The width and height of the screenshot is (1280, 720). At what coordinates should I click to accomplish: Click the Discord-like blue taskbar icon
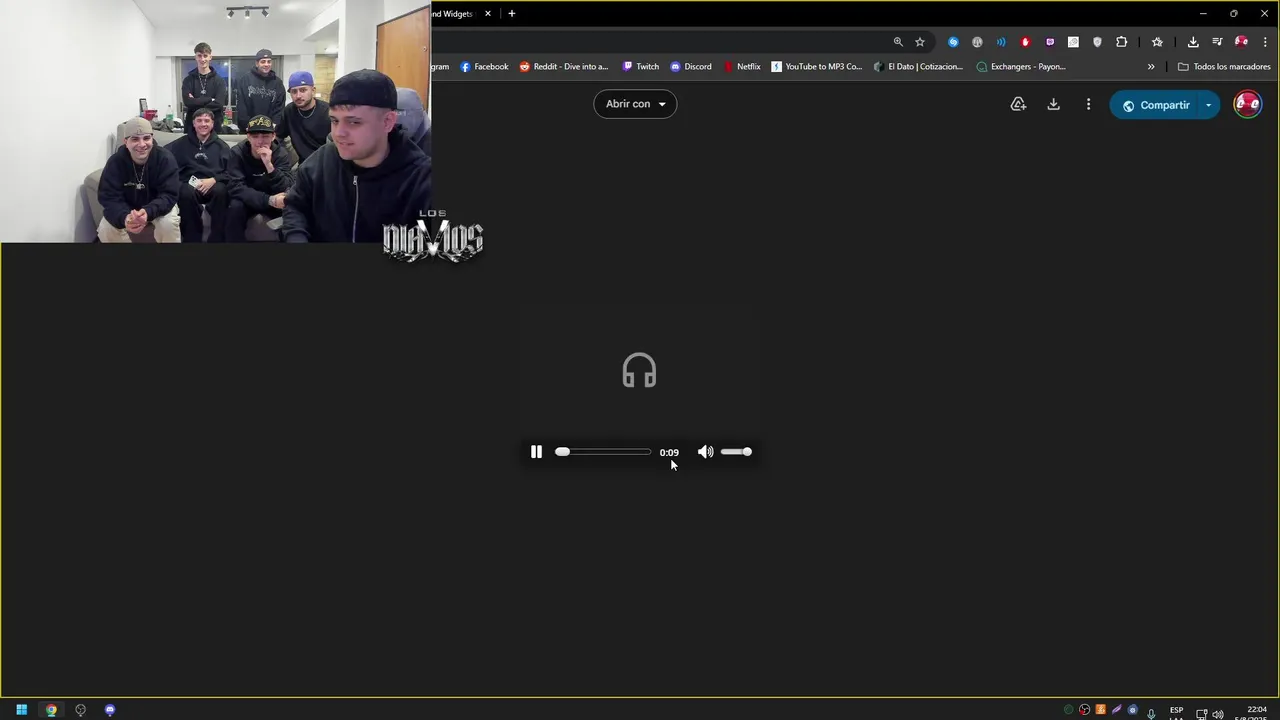click(x=110, y=710)
